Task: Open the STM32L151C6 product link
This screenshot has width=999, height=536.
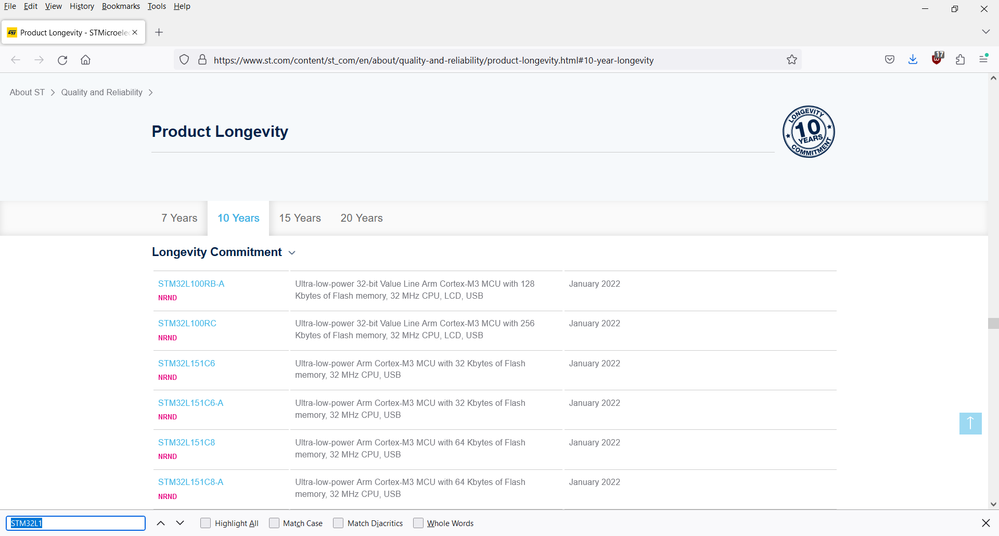Action: tap(187, 363)
